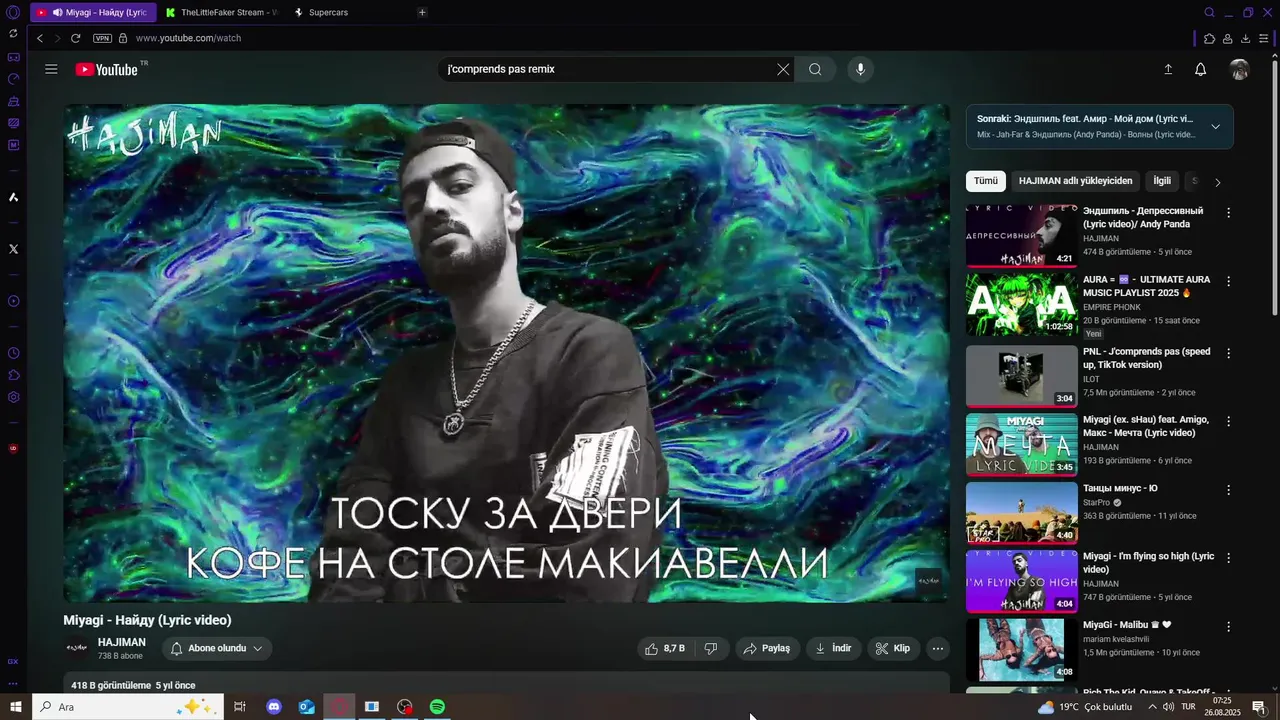Click the taskbar Ara search box

[128, 707]
